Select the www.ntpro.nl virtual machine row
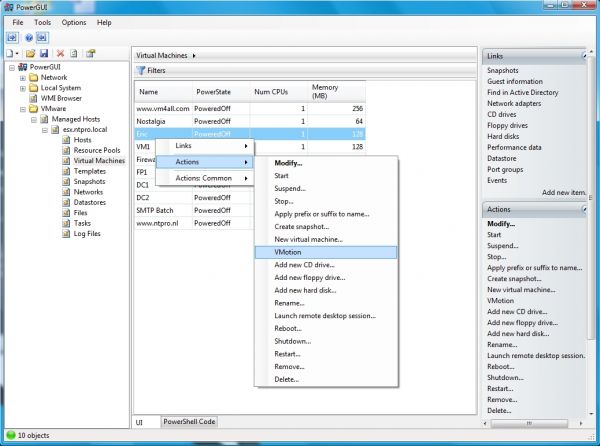The image size is (600, 446). [x=193, y=223]
